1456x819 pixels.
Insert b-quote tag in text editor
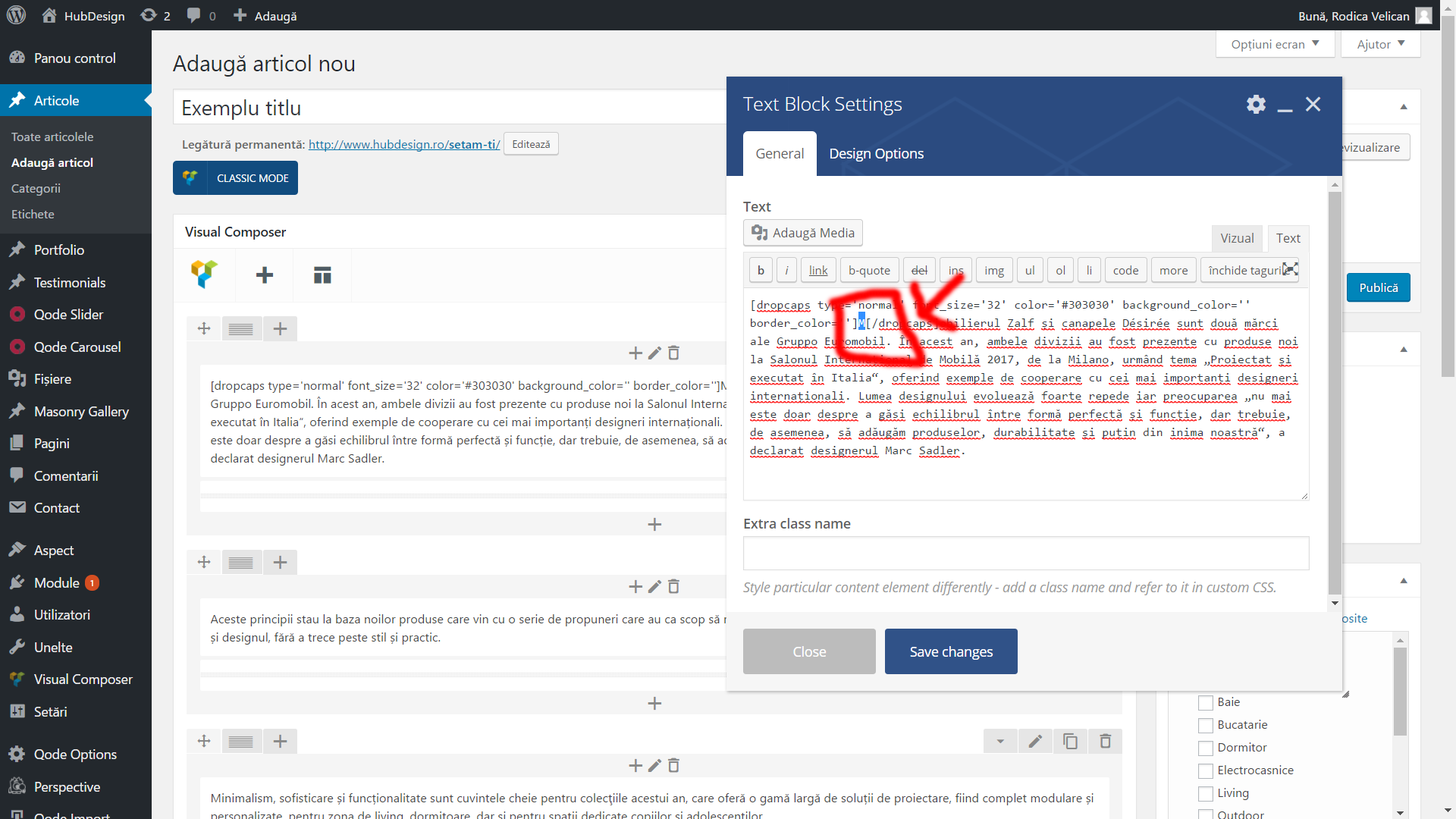(x=869, y=270)
